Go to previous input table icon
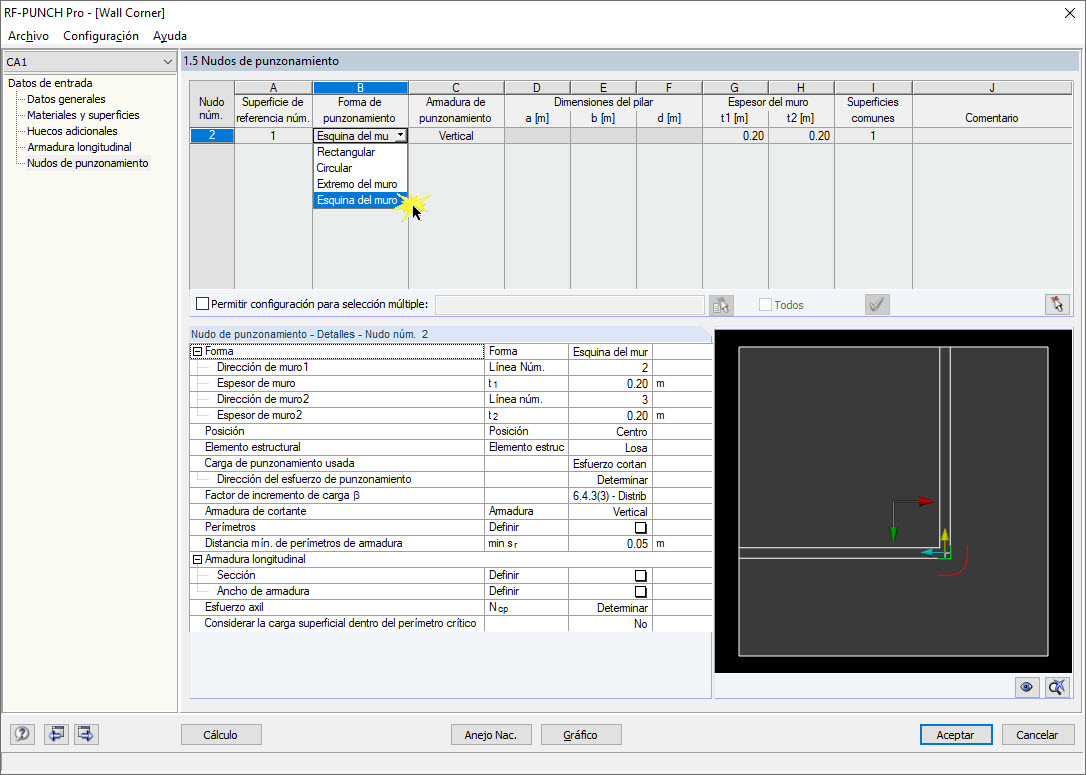Screen dimensions: 1086x775 click(x=56, y=733)
